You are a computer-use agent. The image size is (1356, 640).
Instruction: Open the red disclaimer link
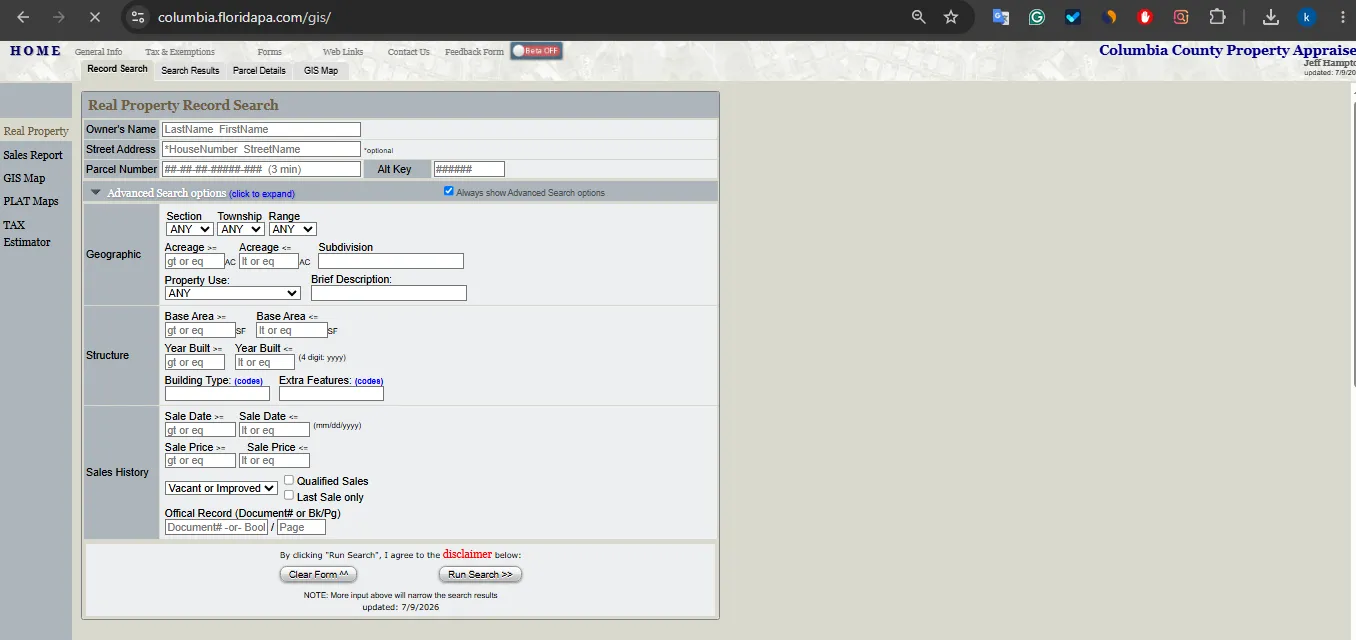click(467, 554)
